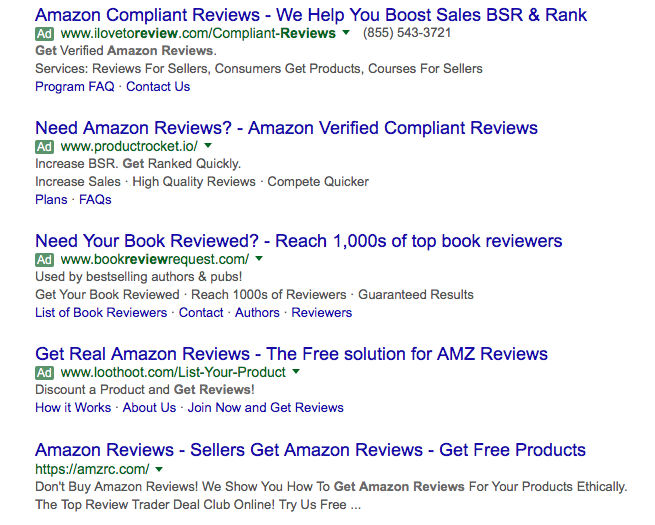Click the Ad badge beside bookreviewrequest.com

(x=44, y=259)
